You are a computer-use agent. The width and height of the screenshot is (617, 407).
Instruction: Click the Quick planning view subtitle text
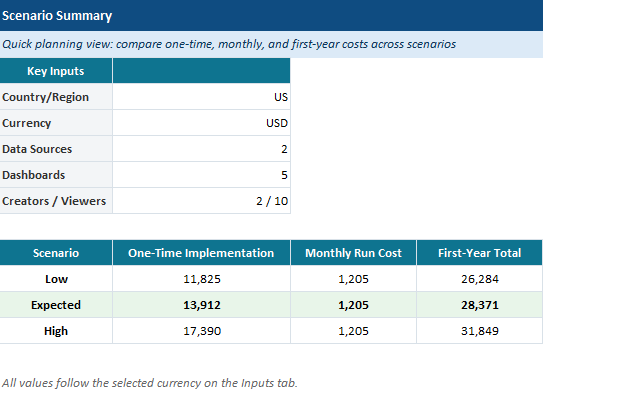pos(229,44)
